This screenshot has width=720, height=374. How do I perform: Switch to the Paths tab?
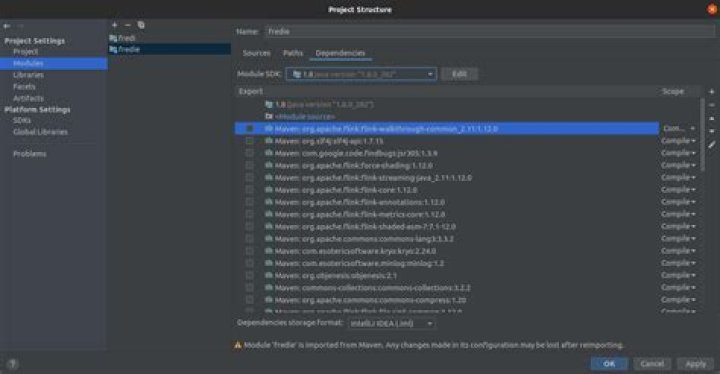[x=293, y=53]
